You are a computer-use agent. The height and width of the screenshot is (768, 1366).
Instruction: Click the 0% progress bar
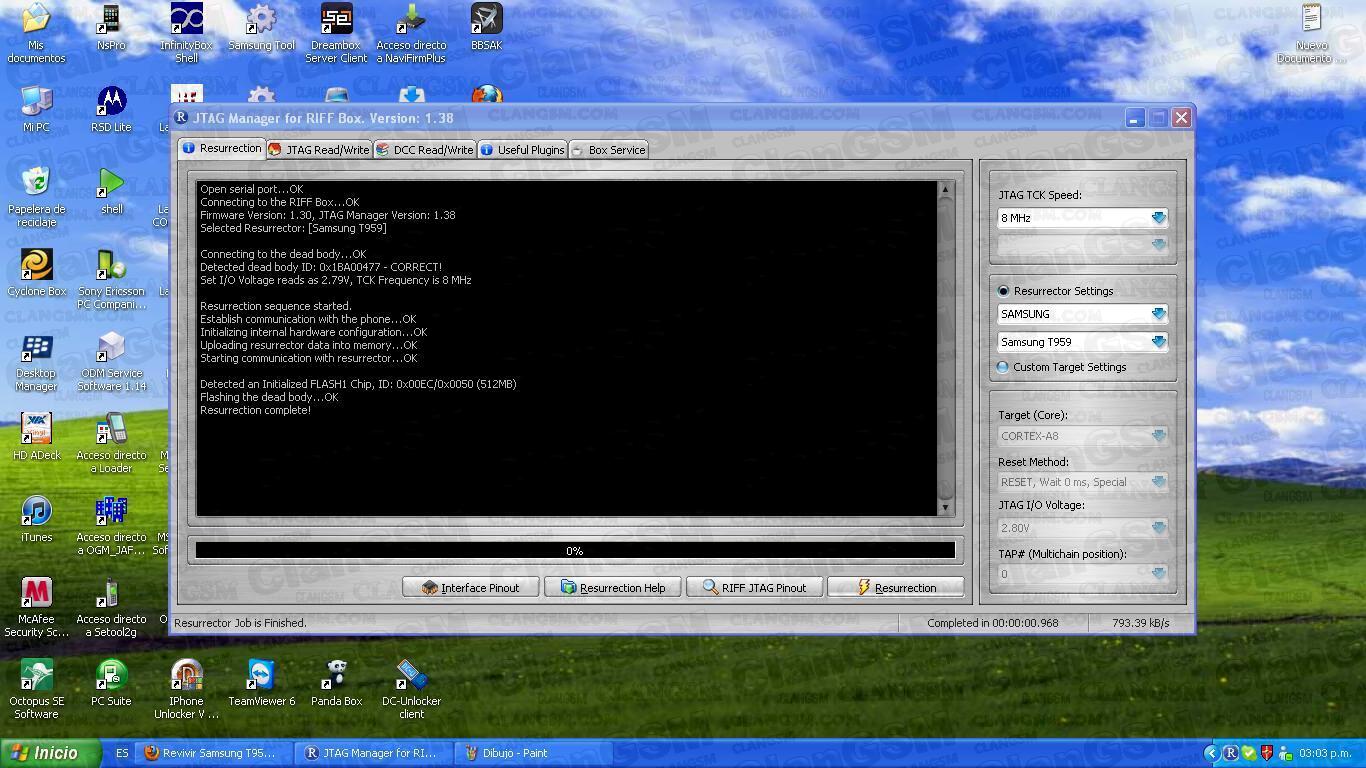pos(575,550)
